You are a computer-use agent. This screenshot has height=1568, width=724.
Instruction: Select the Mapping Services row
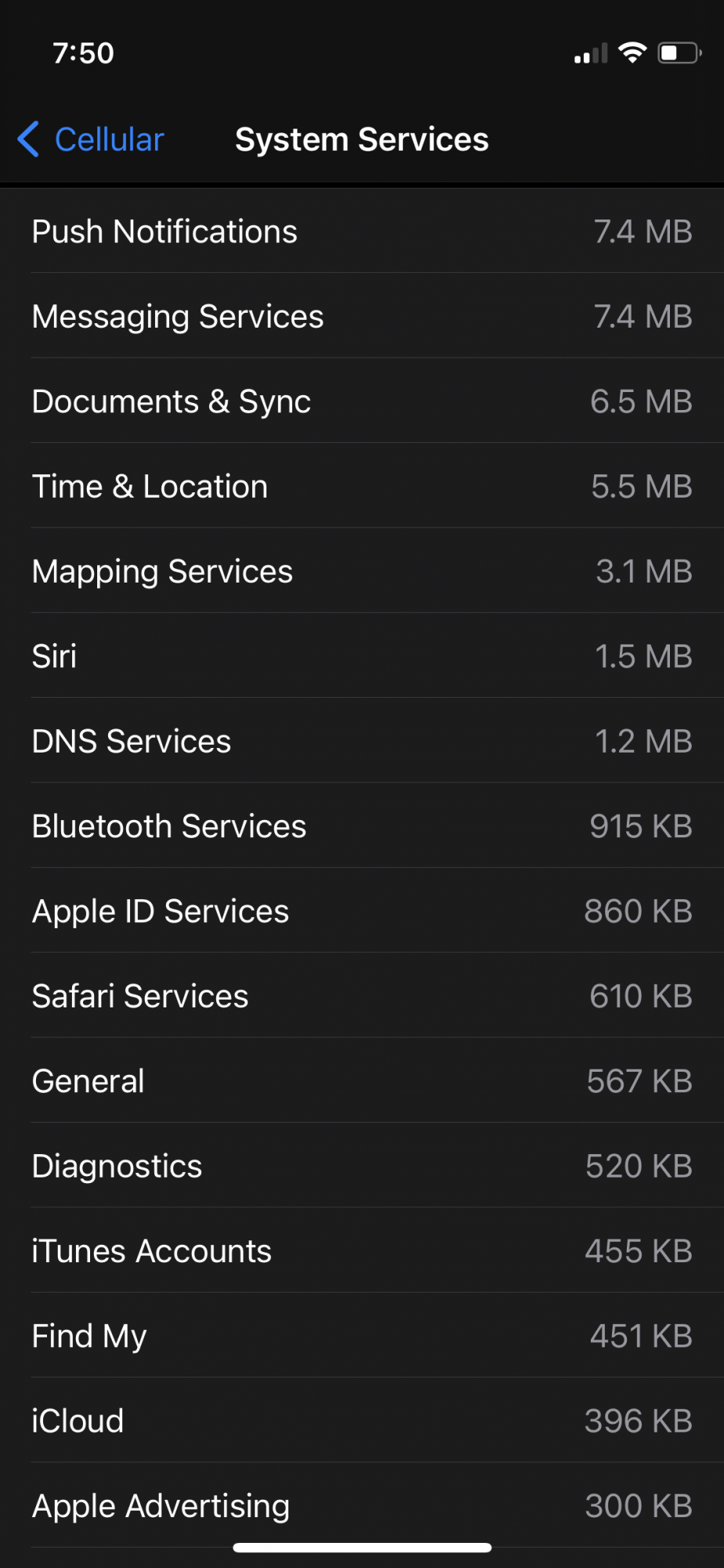point(362,572)
